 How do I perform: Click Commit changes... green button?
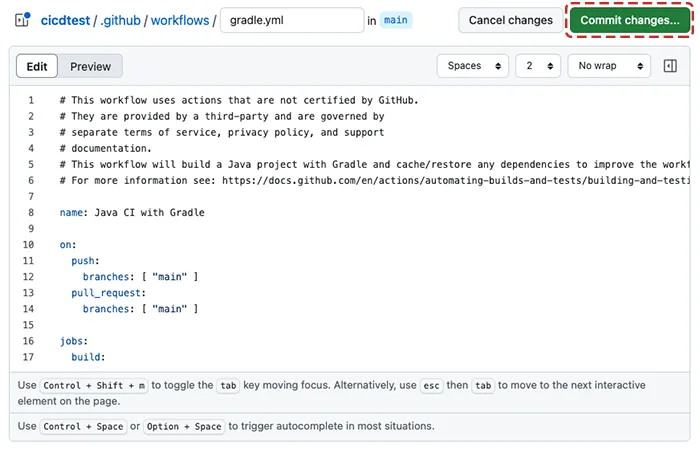click(629, 20)
